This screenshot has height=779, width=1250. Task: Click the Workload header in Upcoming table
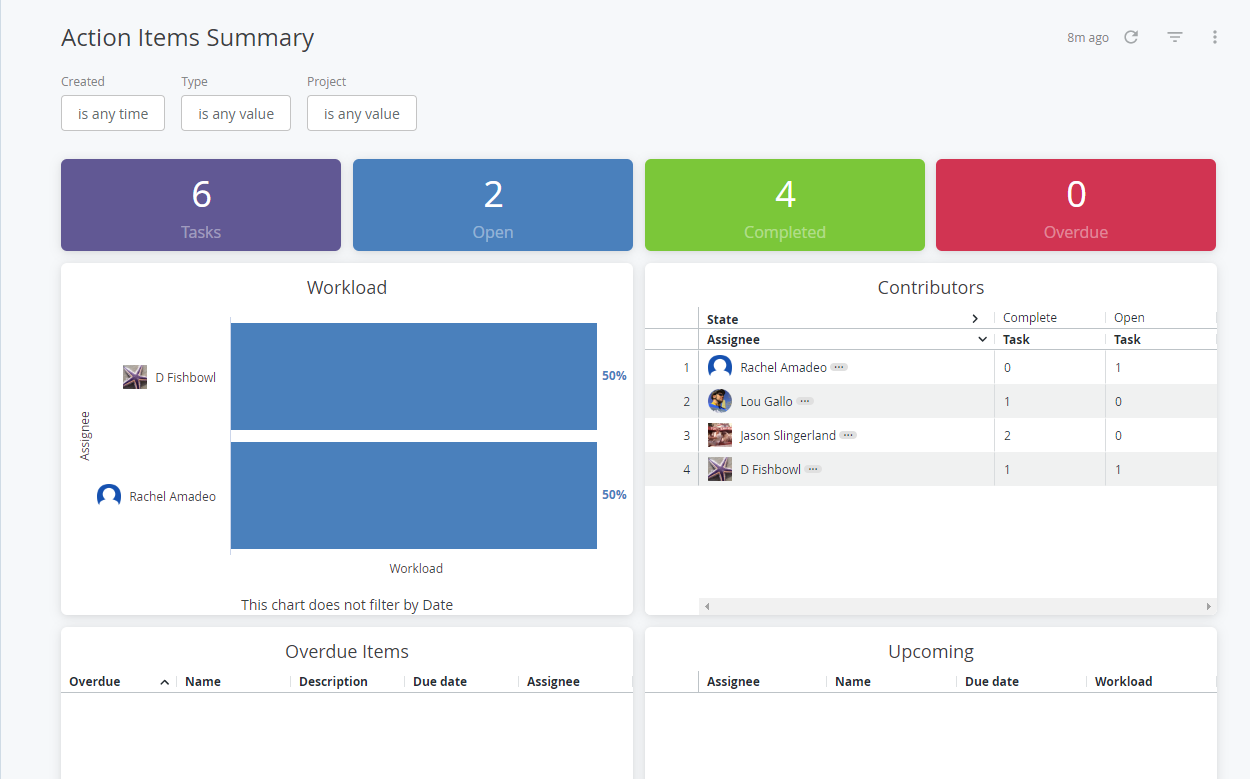pyautogui.click(x=1123, y=682)
